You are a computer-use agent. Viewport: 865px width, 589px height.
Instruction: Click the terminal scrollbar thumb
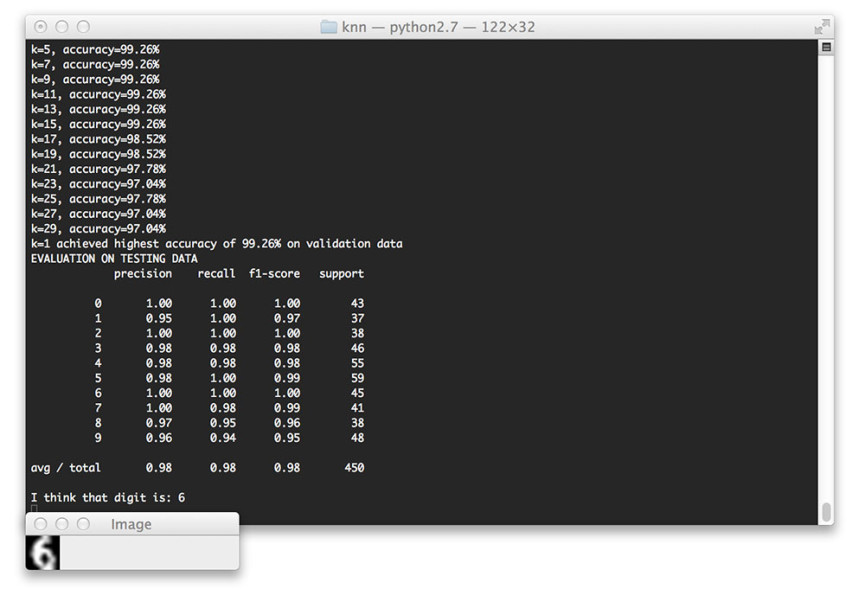tap(826, 511)
